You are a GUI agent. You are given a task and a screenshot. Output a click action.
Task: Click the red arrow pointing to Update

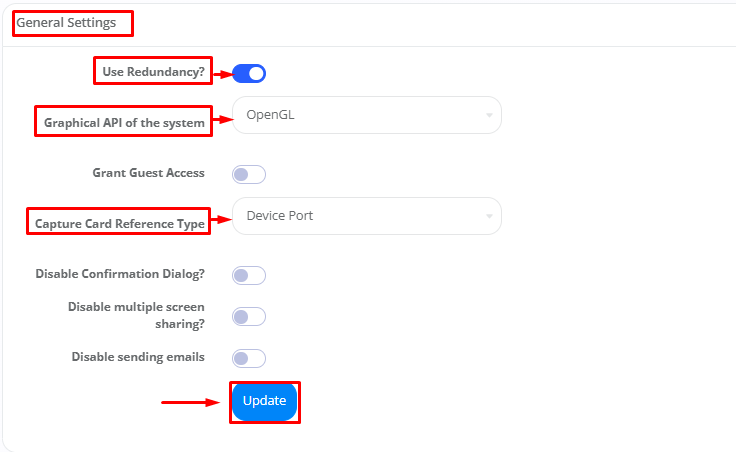(x=191, y=403)
